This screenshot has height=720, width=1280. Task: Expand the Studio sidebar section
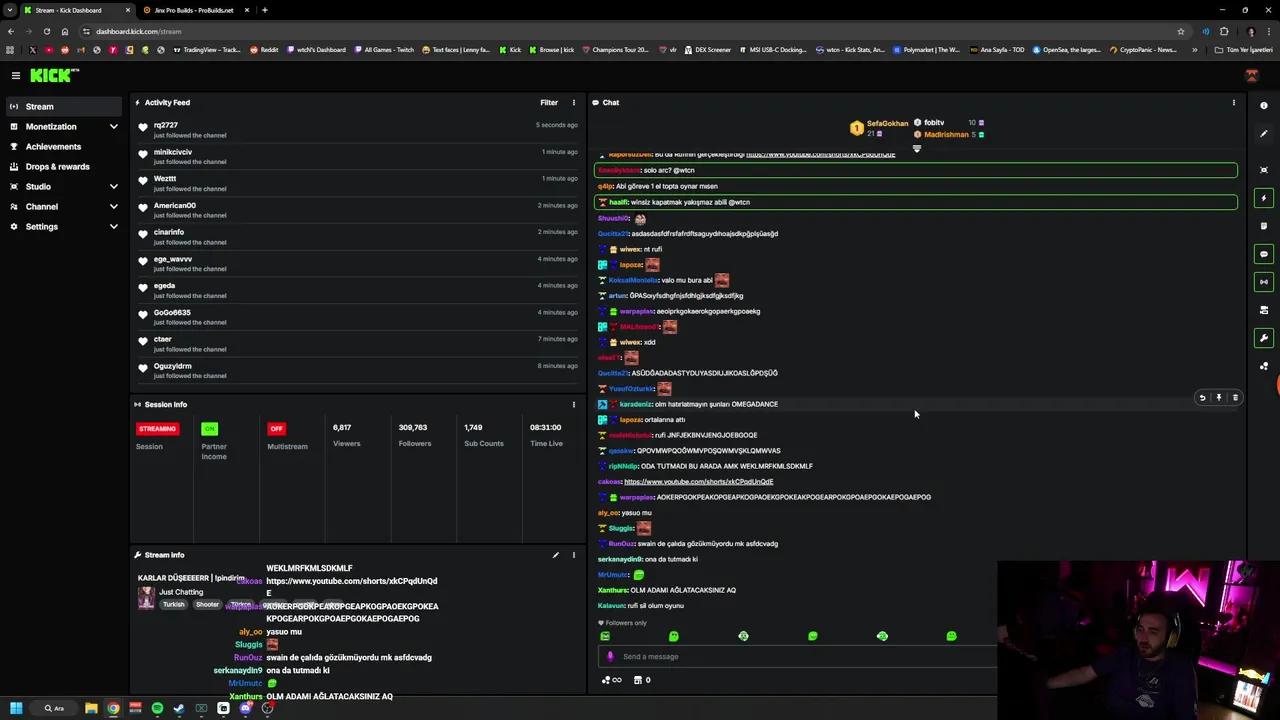pyautogui.click(x=113, y=187)
